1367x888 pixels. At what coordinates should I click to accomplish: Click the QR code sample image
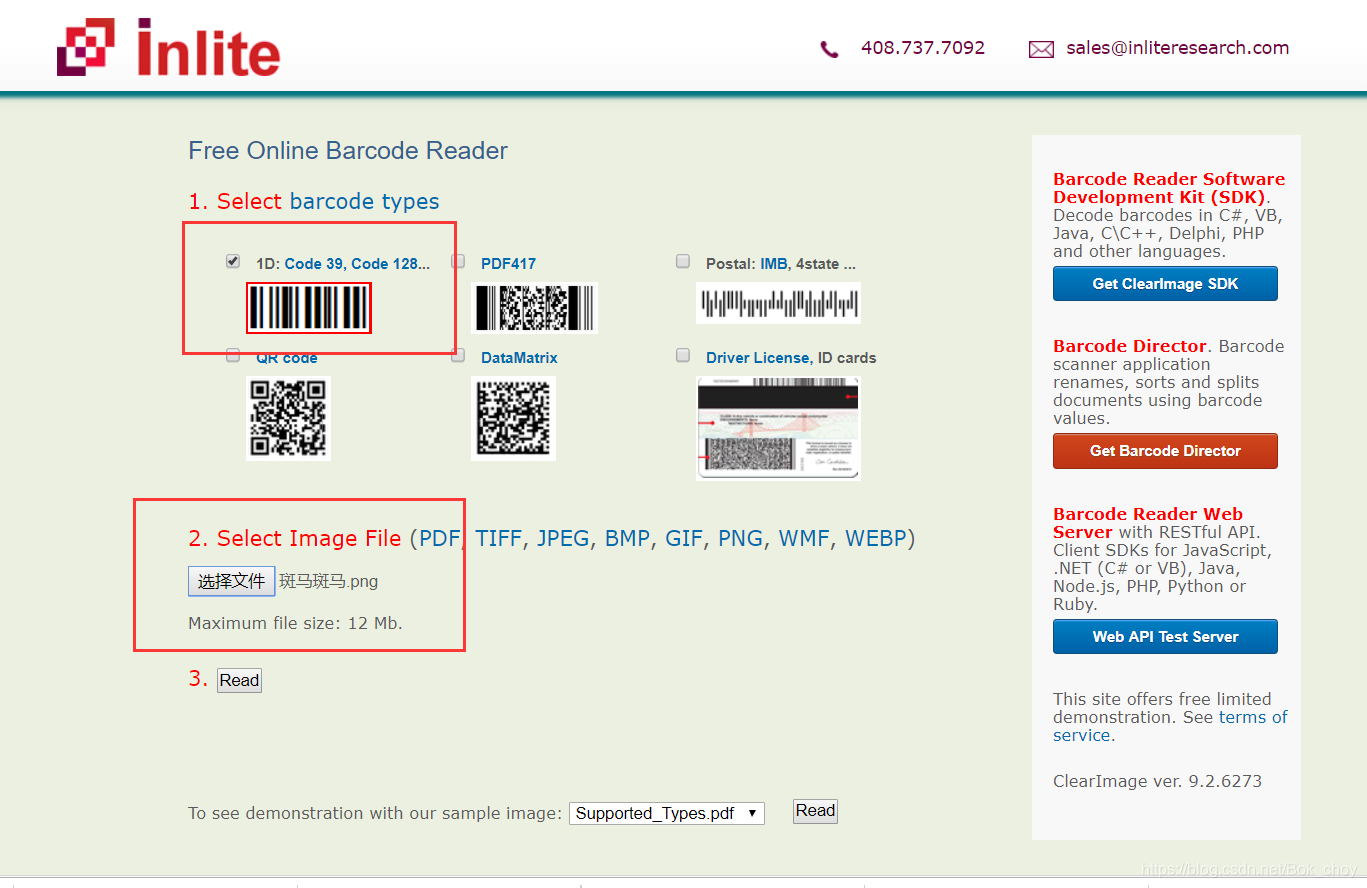(x=288, y=418)
